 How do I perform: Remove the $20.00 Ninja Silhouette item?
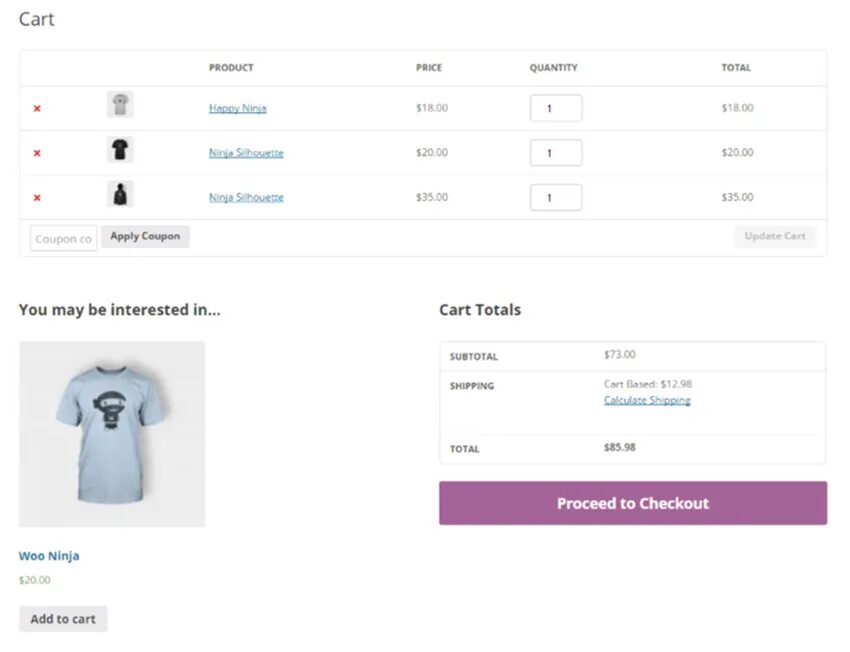[37, 153]
